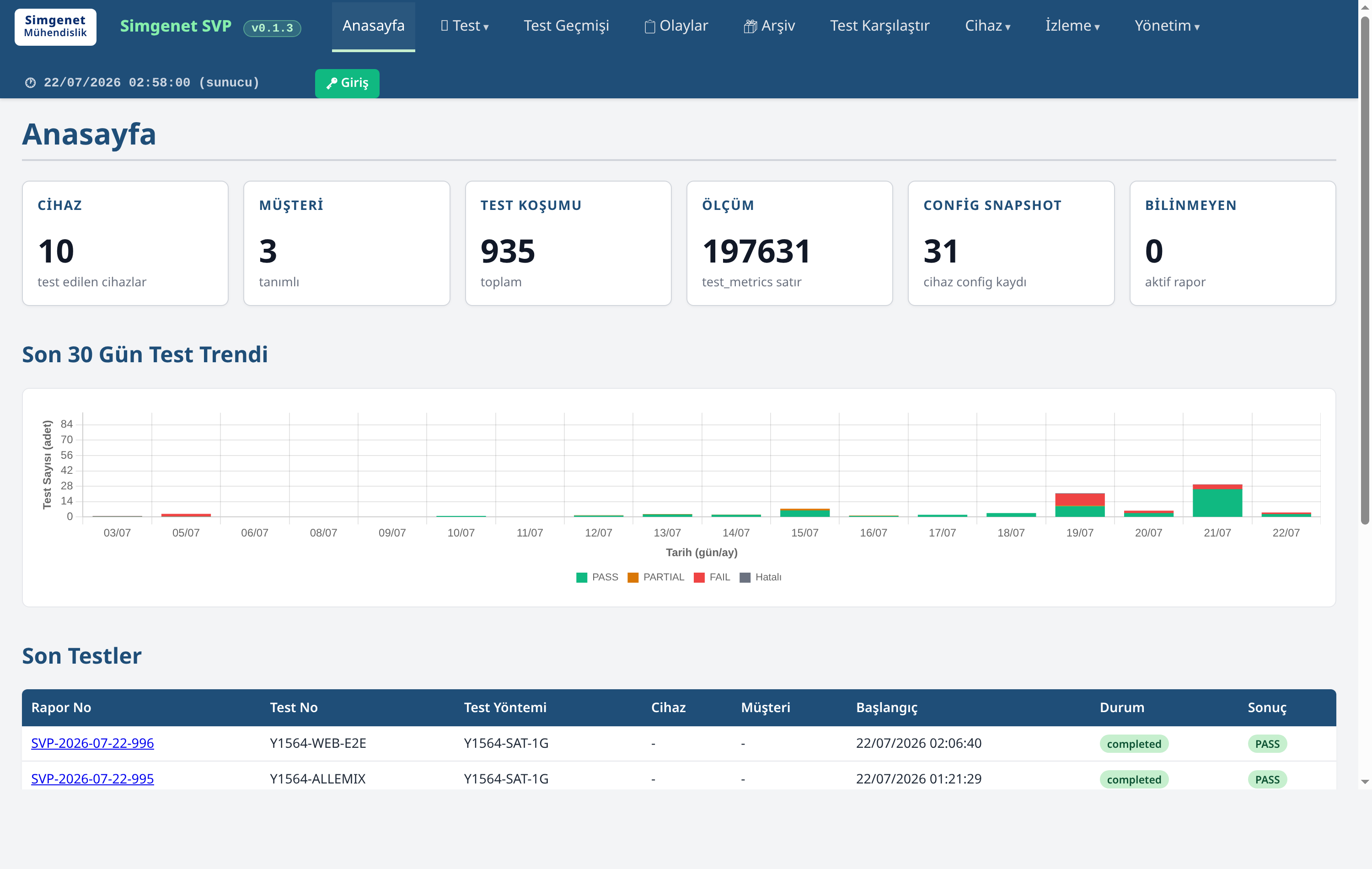Open Test Geçmişi page

[566, 26]
